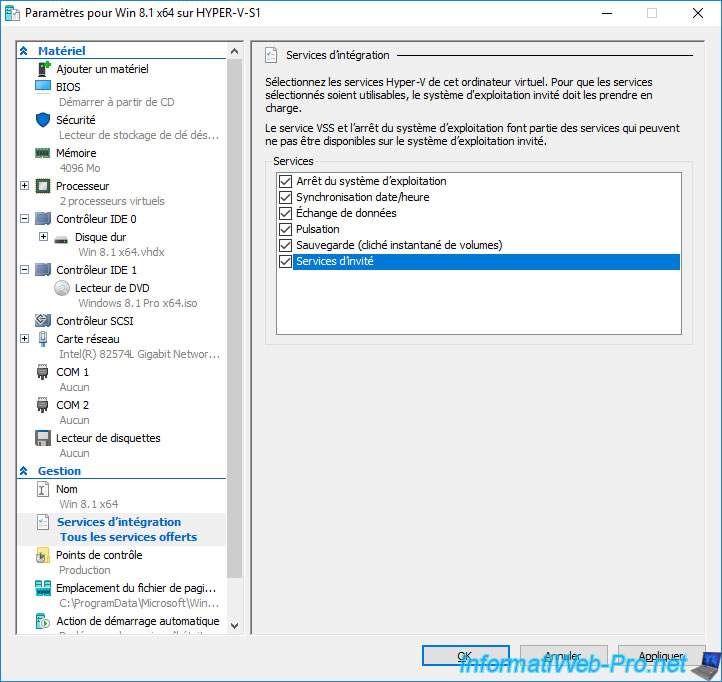Click the sidebar scrollbar down arrow
The image size is (722, 682).
point(235,626)
